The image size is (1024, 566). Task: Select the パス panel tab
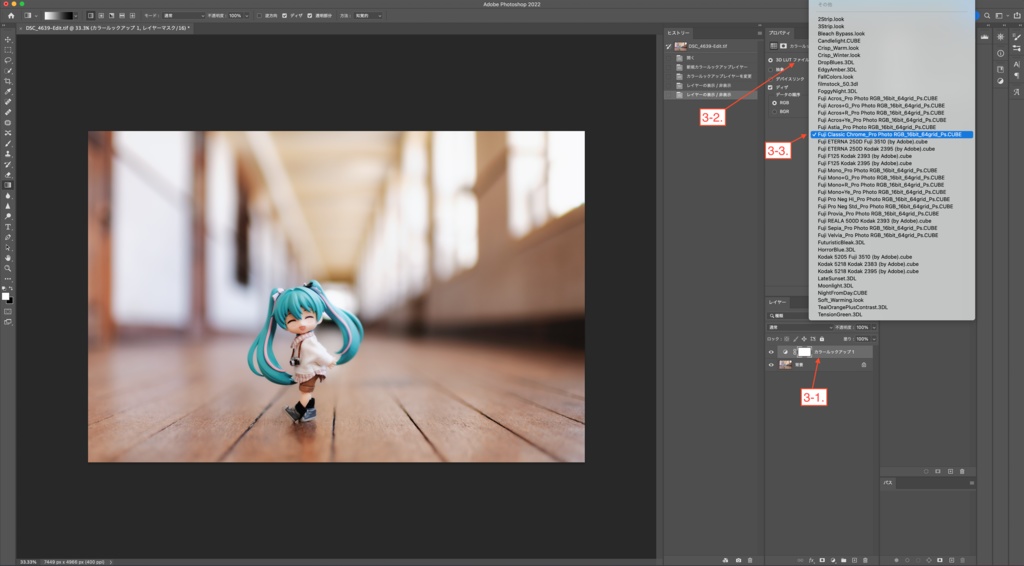click(x=888, y=483)
